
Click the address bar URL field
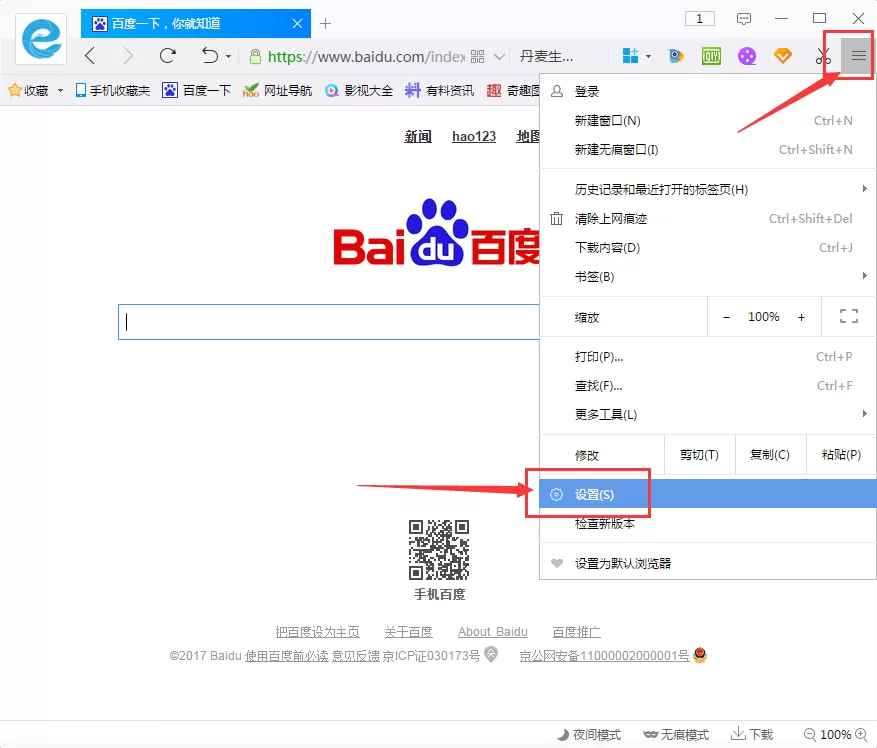coord(366,57)
